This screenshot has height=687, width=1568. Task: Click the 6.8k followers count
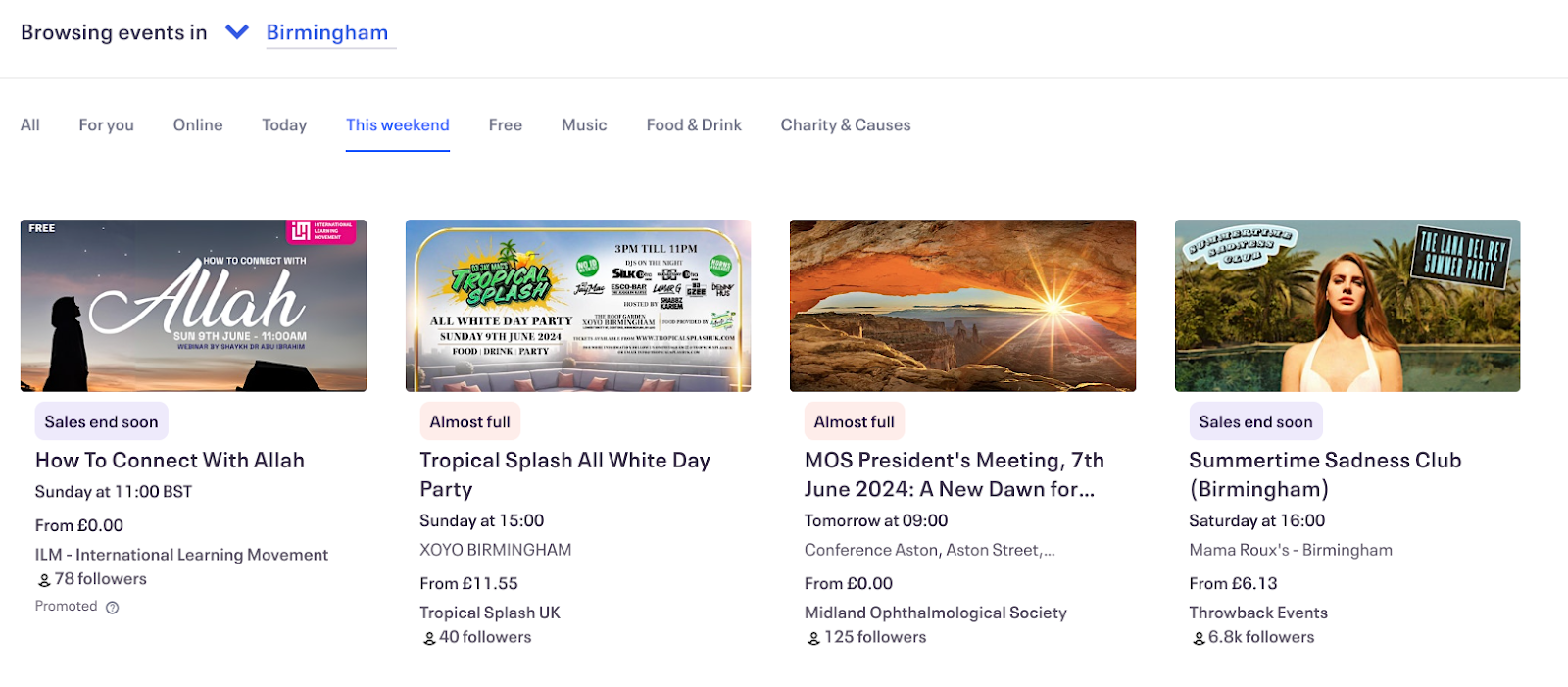pyautogui.click(x=1261, y=637)
